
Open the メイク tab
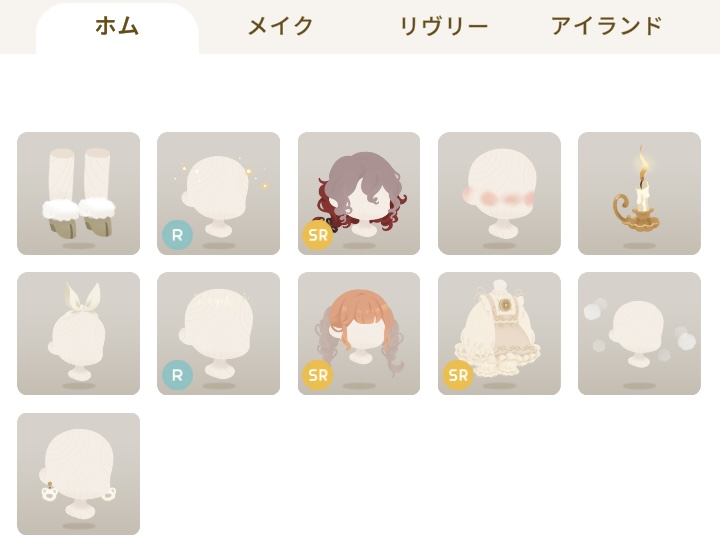pyautogui.click(x=281, y=26)
